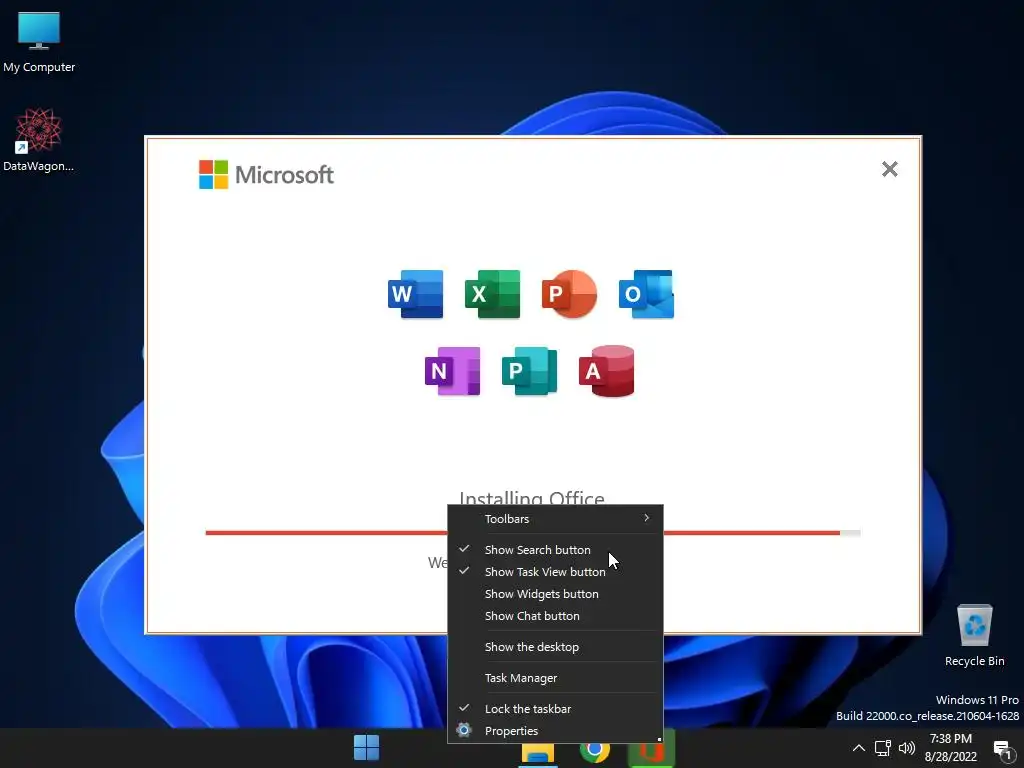This screenshot has height=768, width=1024.
Task: Open the My Computer desktop icon
Action: [x=39, y=42]
